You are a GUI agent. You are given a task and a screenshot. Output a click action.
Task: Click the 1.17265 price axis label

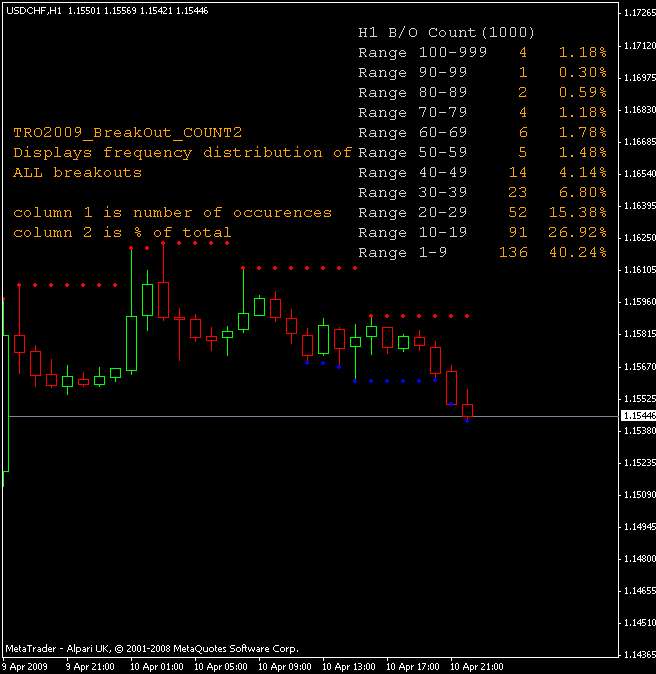638,13
